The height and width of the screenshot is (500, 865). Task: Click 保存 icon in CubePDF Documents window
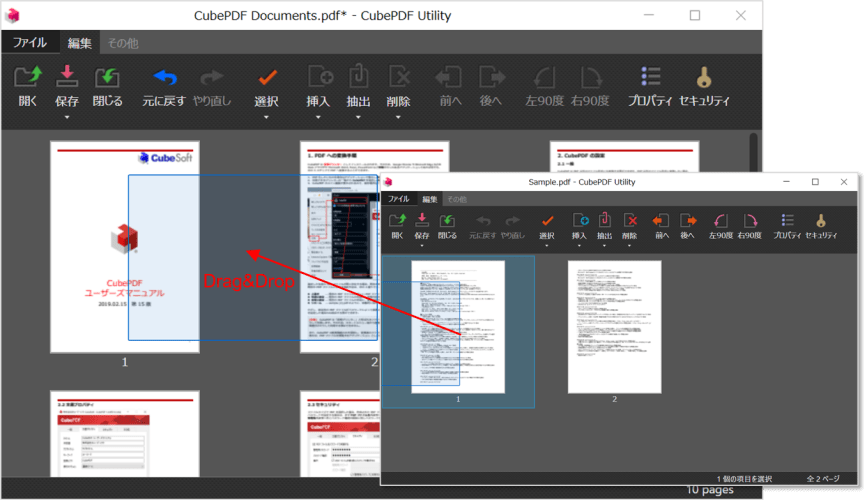pos(67,77)
